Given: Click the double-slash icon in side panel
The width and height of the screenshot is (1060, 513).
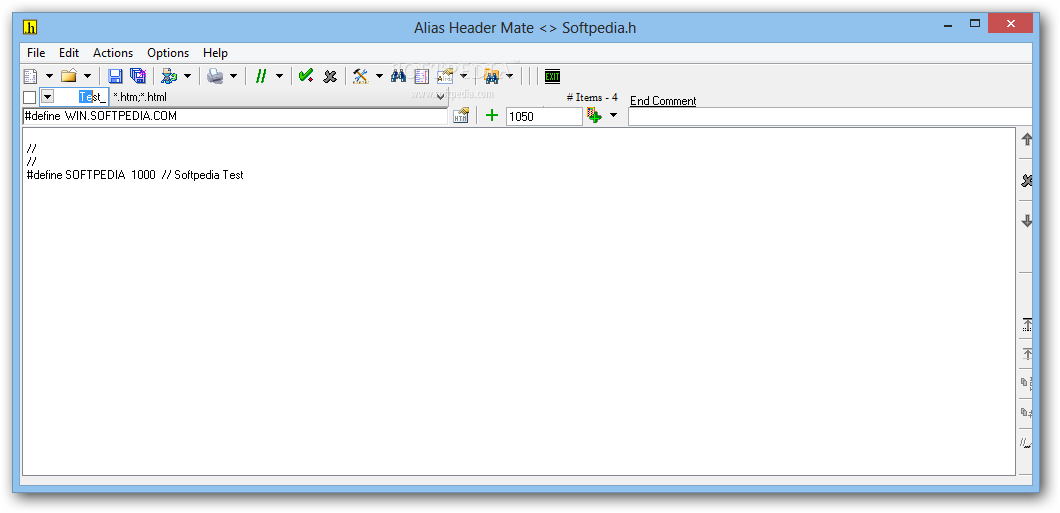Looking at the screenshot, I should [1026, 443].
